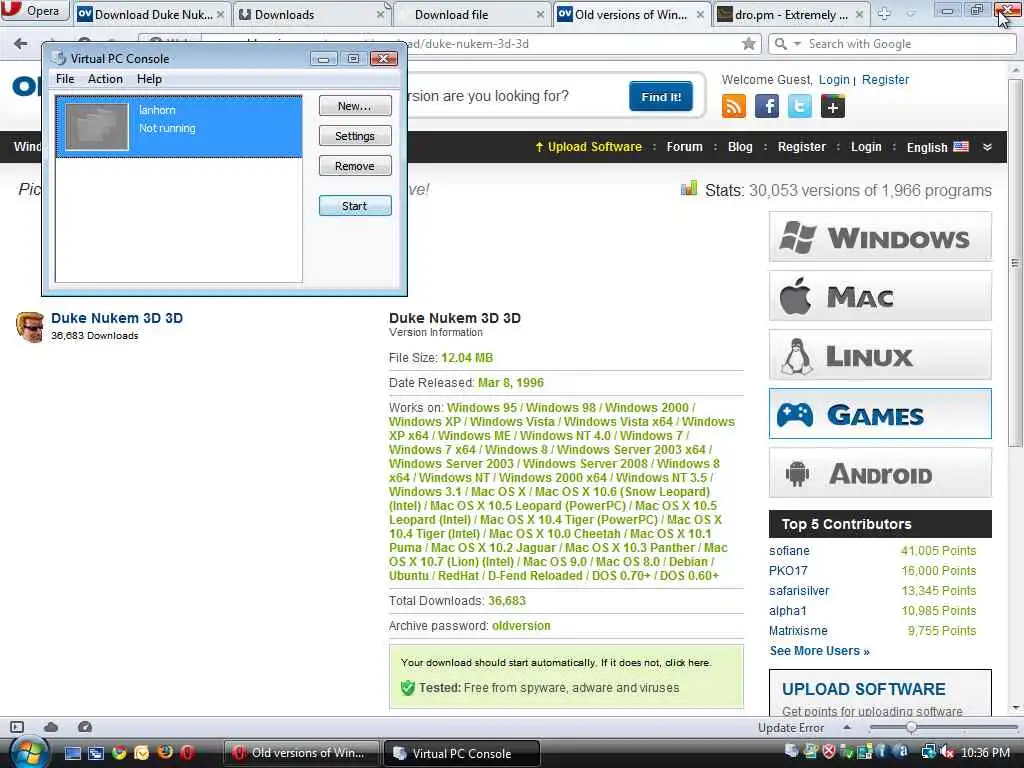This screenshot has height=768, width=1024.
Task: Click Virtual PC Console taskbar button
Action: tap(462, 753)
